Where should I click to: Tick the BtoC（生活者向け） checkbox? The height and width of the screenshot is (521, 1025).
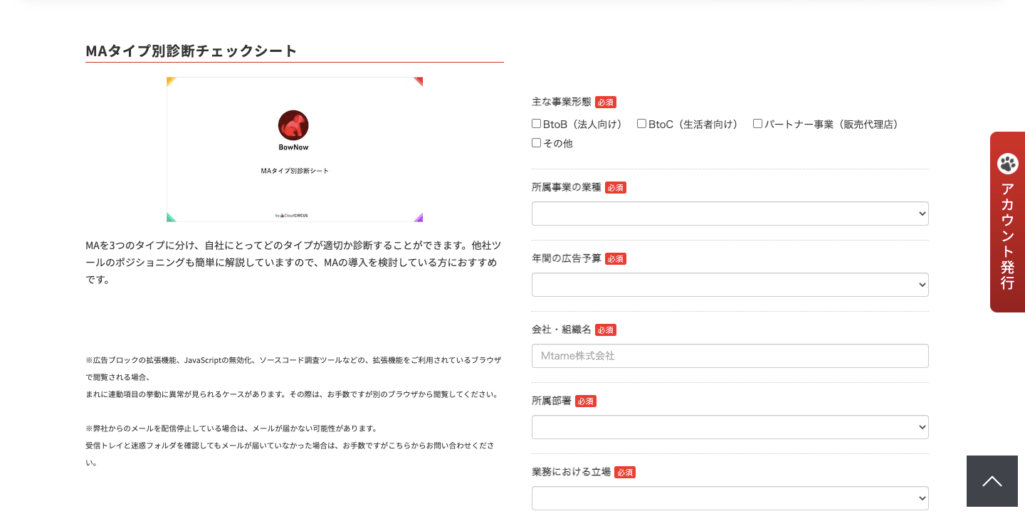(x=642, y=124)
